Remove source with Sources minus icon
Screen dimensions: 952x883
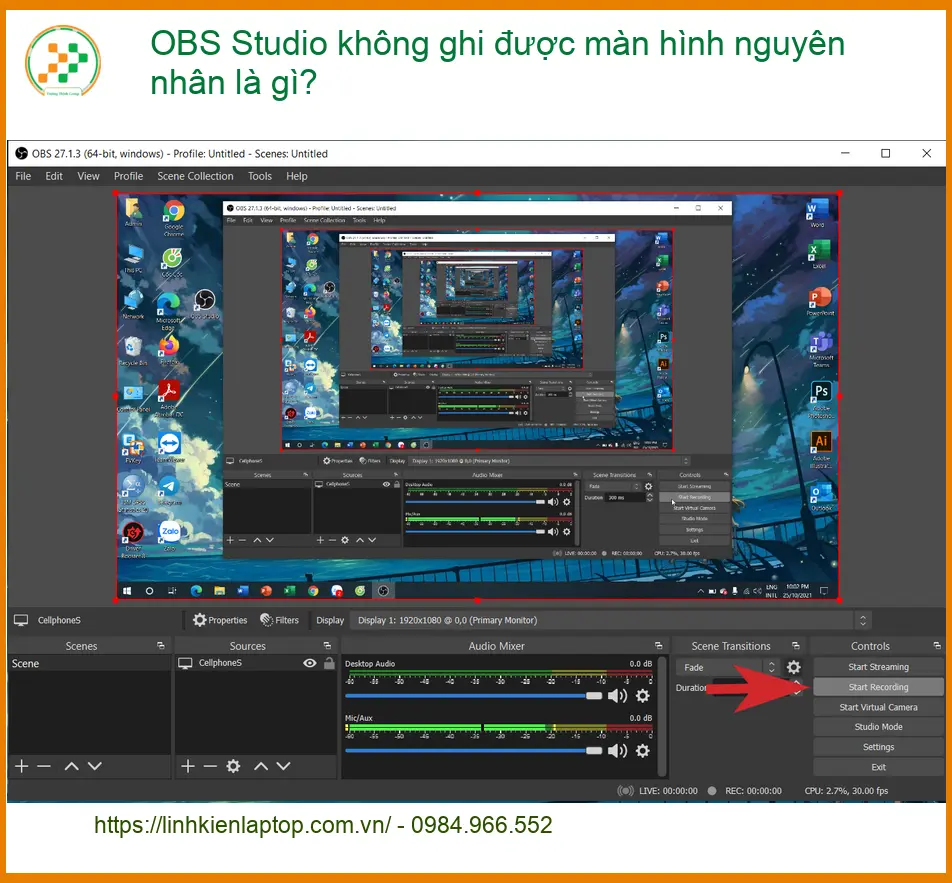(x=210, y=766)
